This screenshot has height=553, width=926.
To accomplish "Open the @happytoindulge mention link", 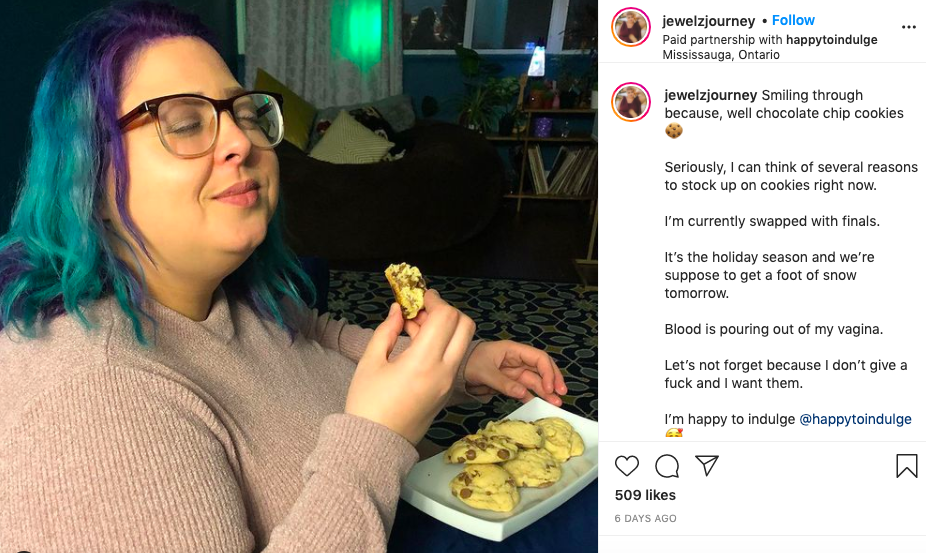I will pos(855,419).
